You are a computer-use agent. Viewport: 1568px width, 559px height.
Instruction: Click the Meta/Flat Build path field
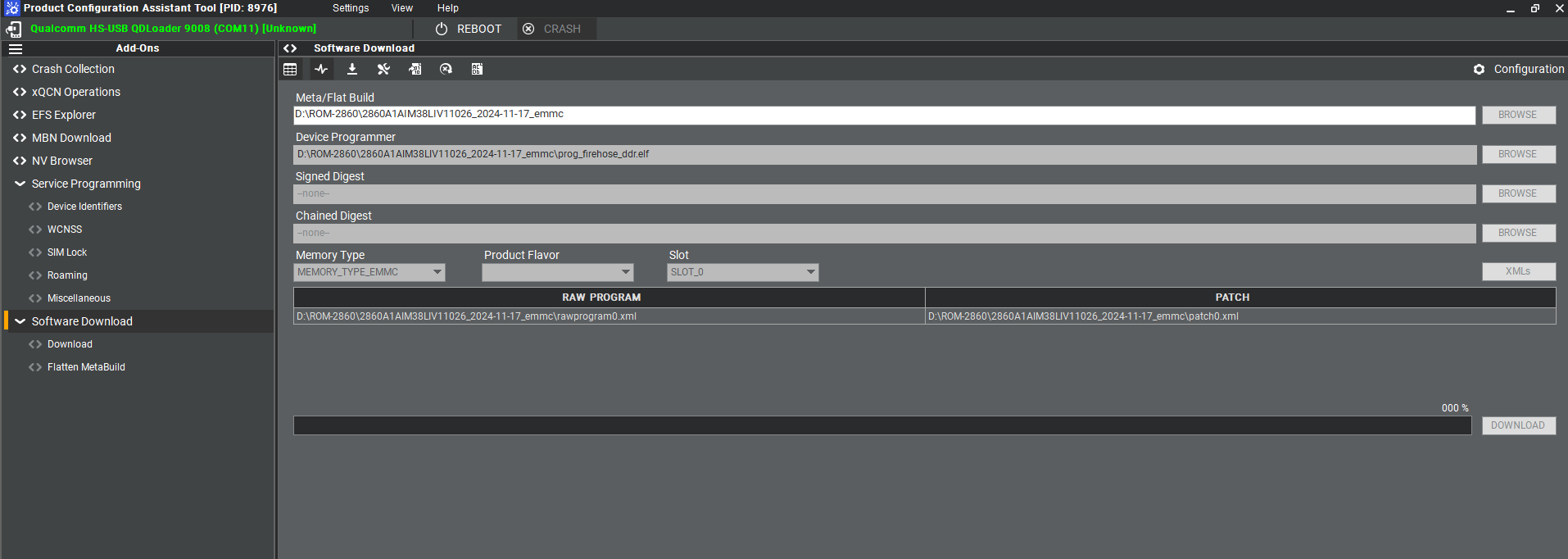pos(884,115)
